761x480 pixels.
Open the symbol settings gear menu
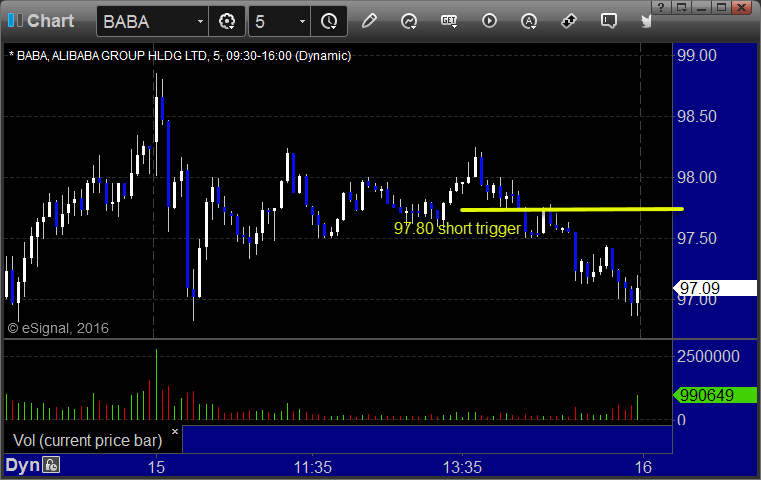[x=227, y=21]
